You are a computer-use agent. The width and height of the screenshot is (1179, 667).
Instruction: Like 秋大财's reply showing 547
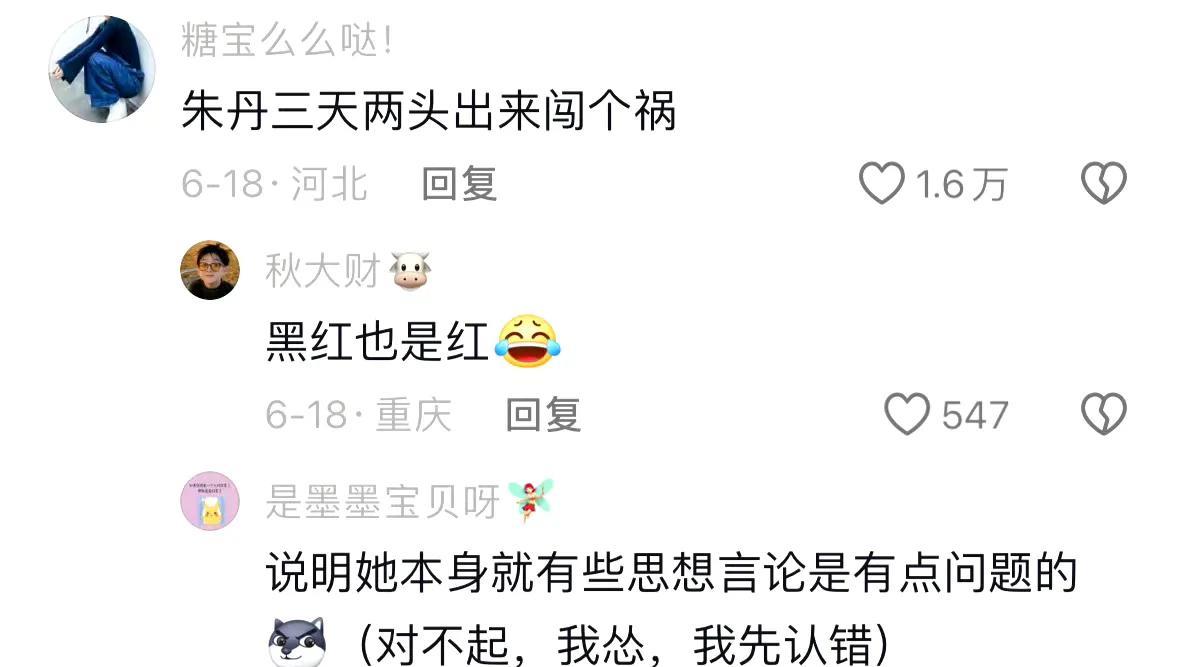(x=906, y=414)
